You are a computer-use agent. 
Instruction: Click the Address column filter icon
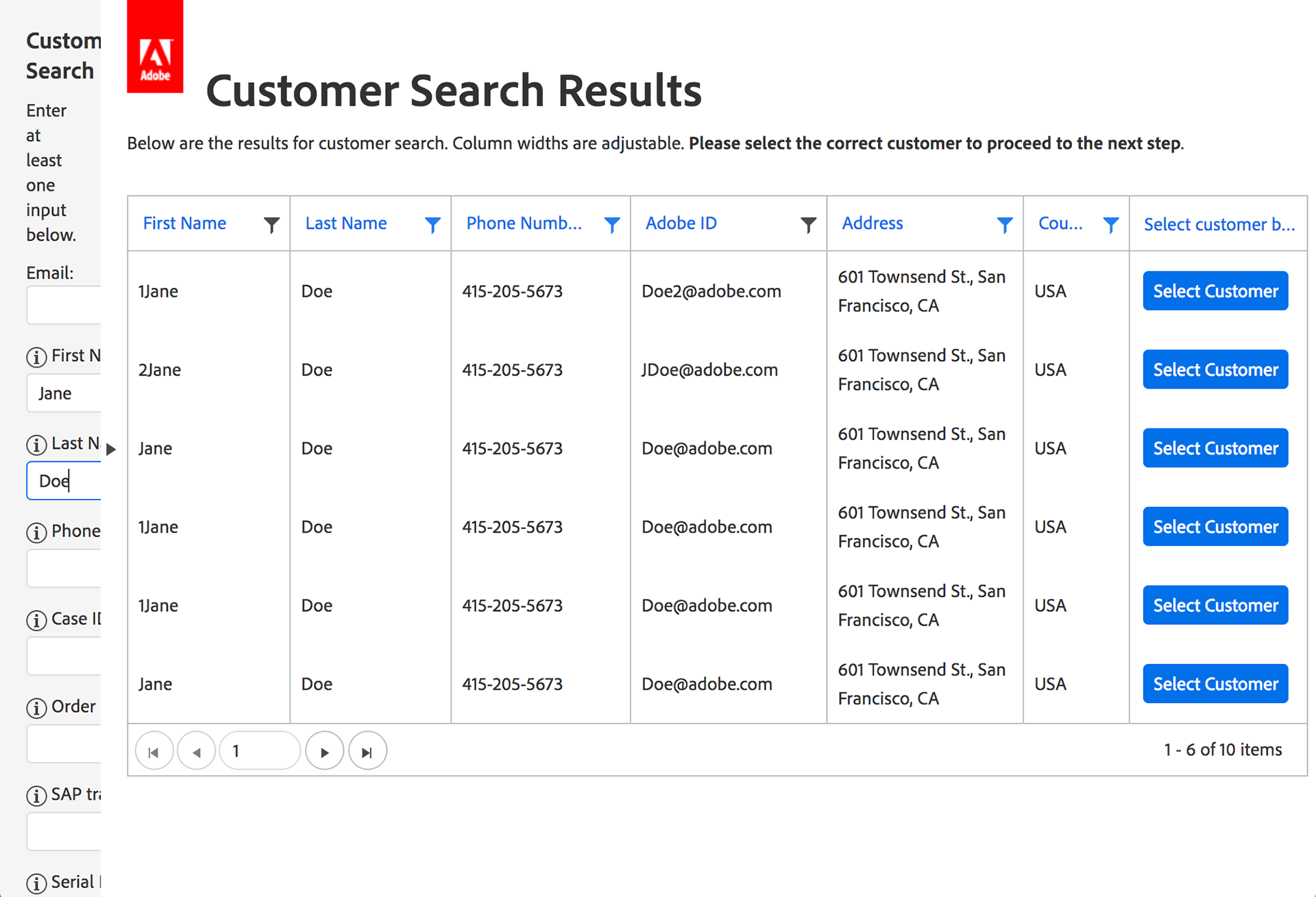coord(1004,225)
